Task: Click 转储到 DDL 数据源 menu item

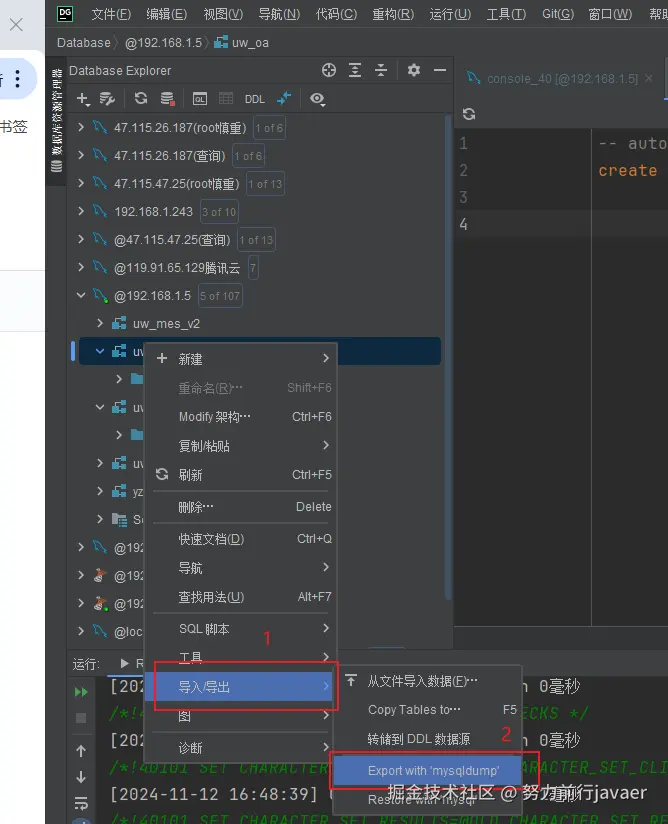Action: point(428,739)
